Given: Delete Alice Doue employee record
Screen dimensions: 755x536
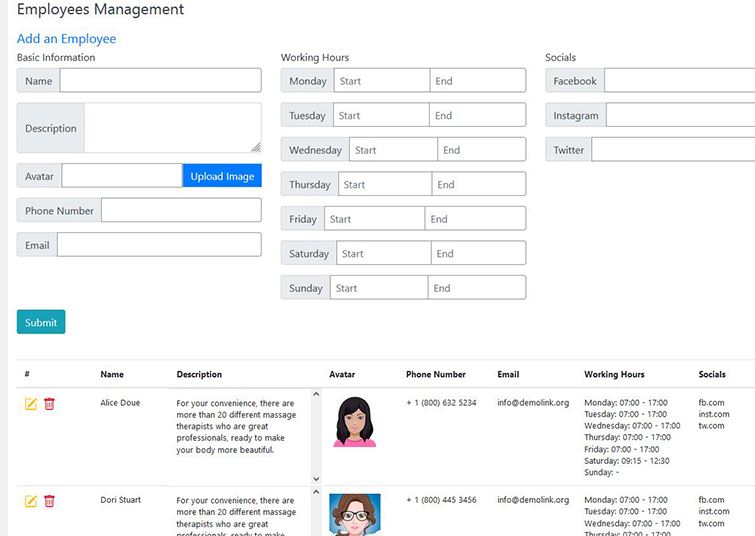Looking at the screenshot, I should 49,404.
